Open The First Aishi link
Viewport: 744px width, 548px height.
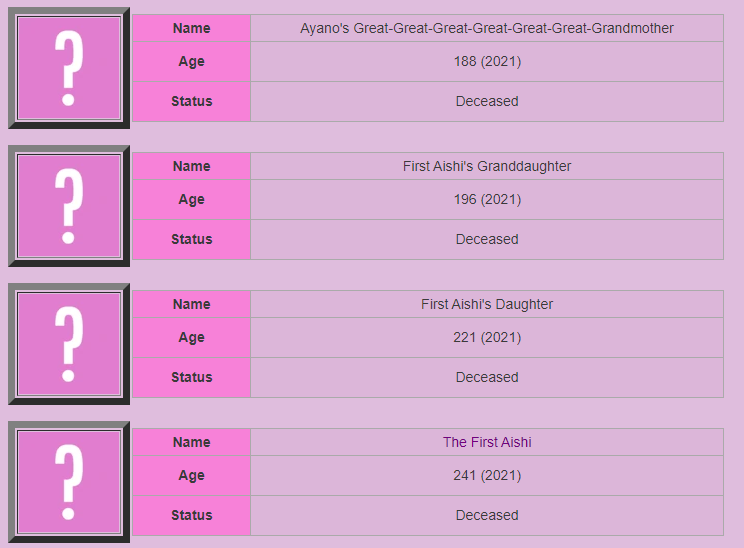(487, 442)
